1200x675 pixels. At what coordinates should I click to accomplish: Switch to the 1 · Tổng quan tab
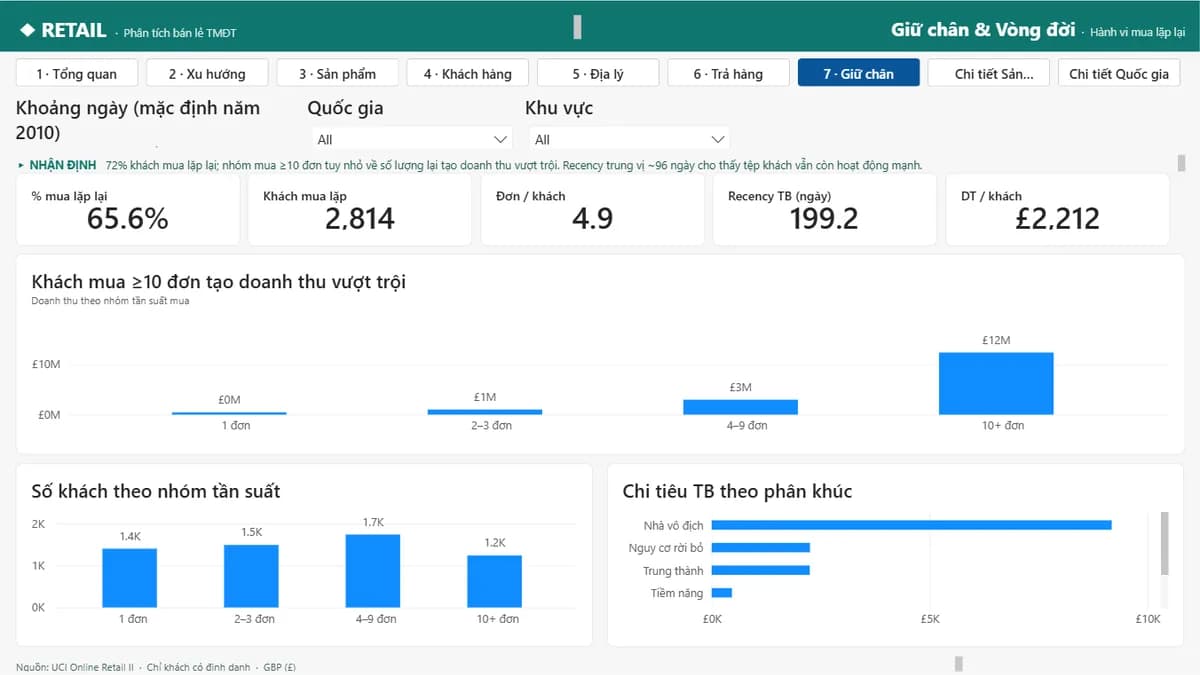(x=77, y=73)
